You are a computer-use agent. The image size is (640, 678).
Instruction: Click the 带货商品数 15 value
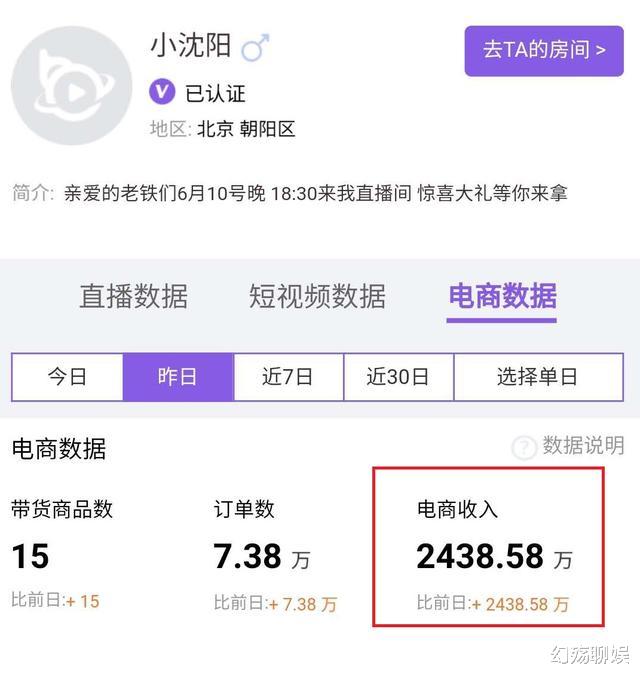tap(30, 556)
